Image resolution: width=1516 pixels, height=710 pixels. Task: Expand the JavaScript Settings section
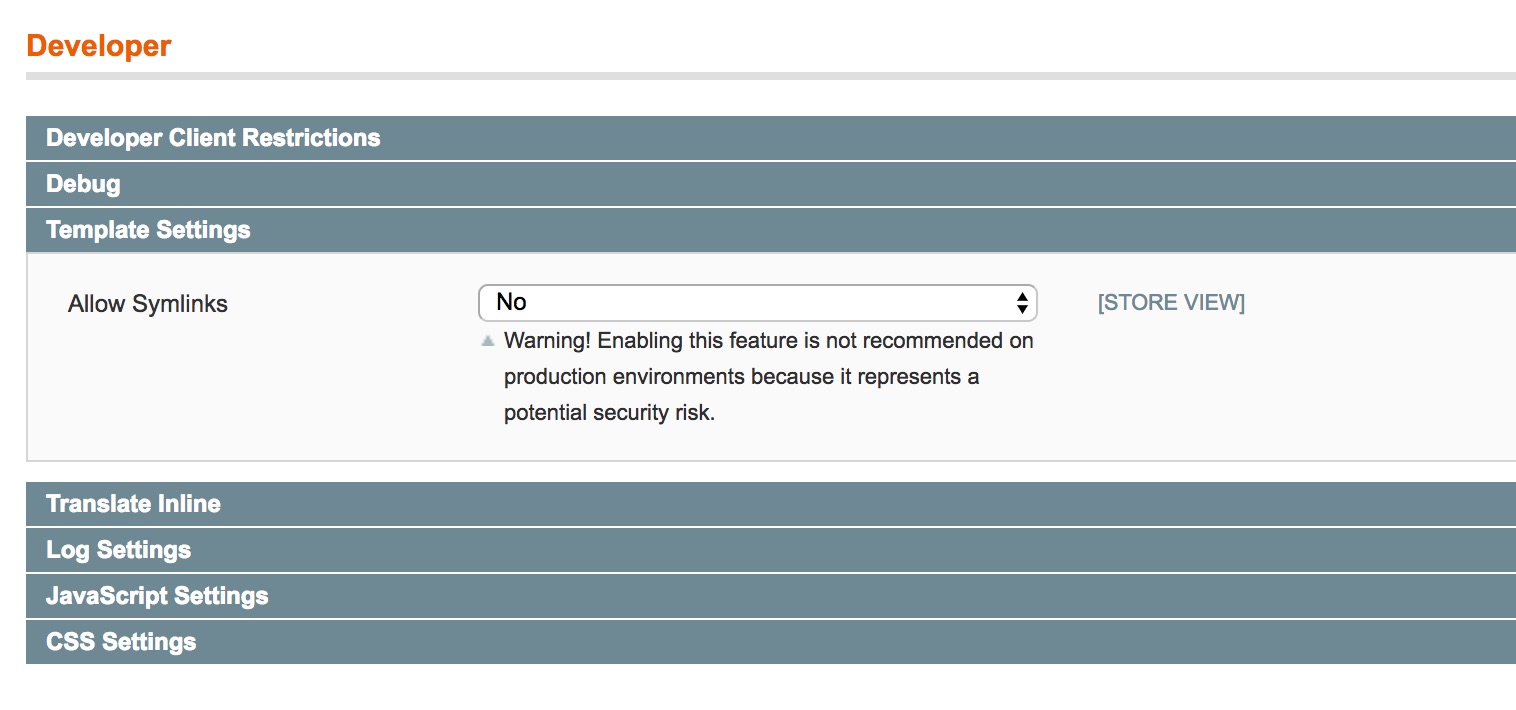click(771, 596)
